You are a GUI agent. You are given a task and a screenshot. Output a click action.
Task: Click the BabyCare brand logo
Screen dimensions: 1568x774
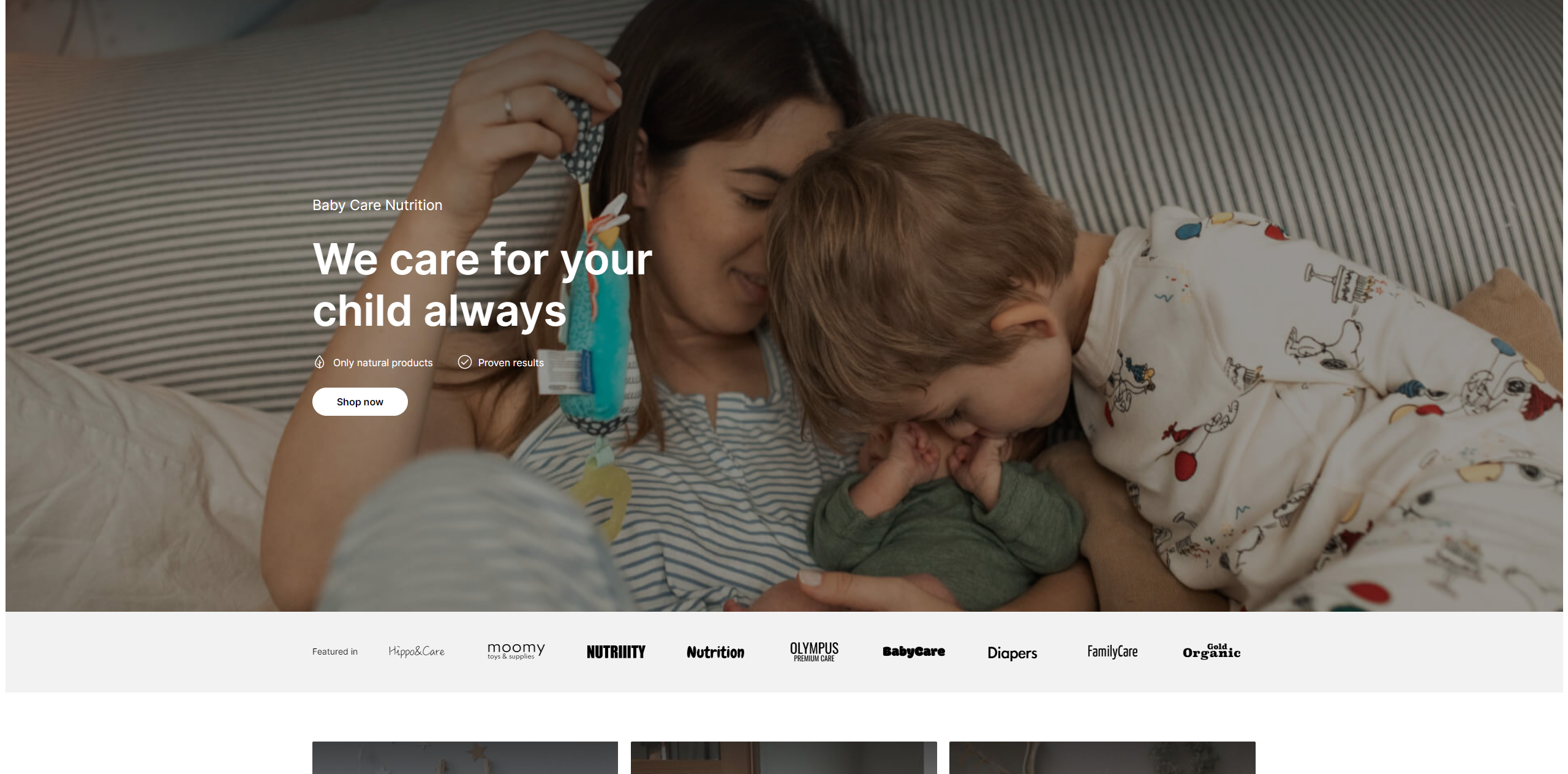pyautogui.click(x=913, y=652)
